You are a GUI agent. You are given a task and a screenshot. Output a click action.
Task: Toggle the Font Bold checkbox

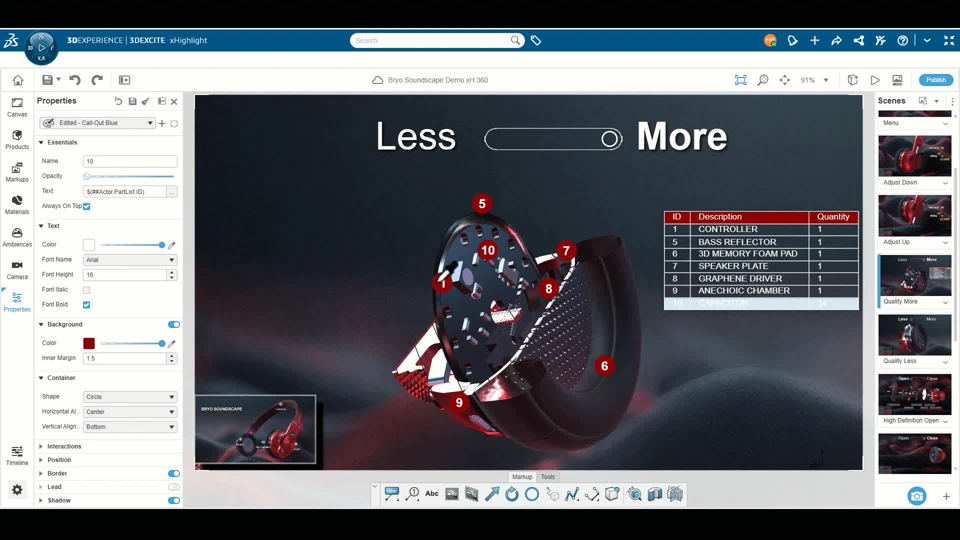coord(87,305)
